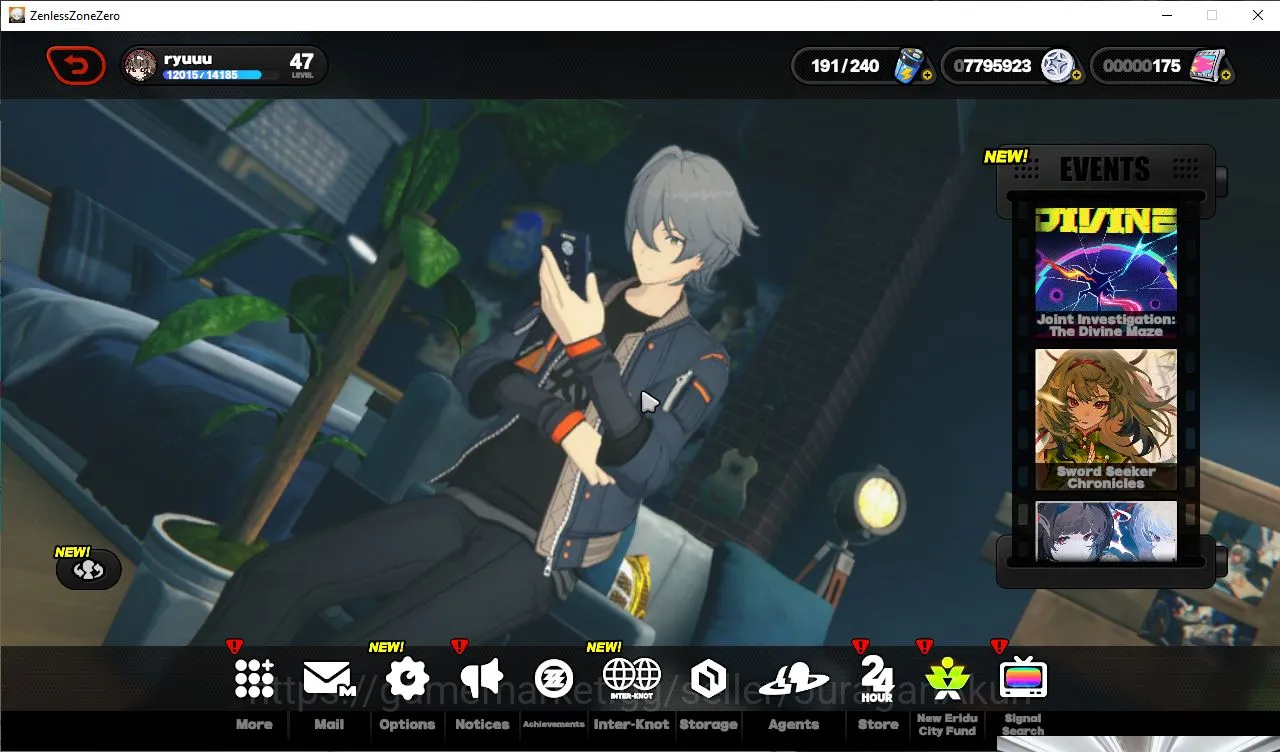The image size is (1280, 752).
Task: Click the Store label text
Action: click(x=878, y=724)
